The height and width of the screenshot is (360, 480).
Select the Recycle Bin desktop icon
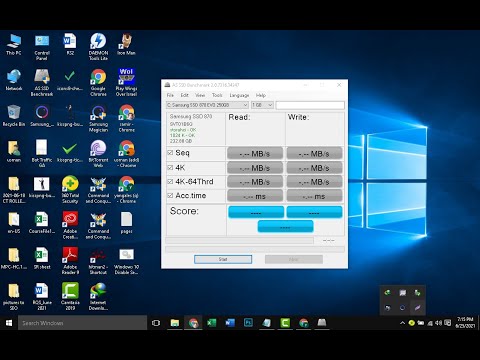pos(14,116)
